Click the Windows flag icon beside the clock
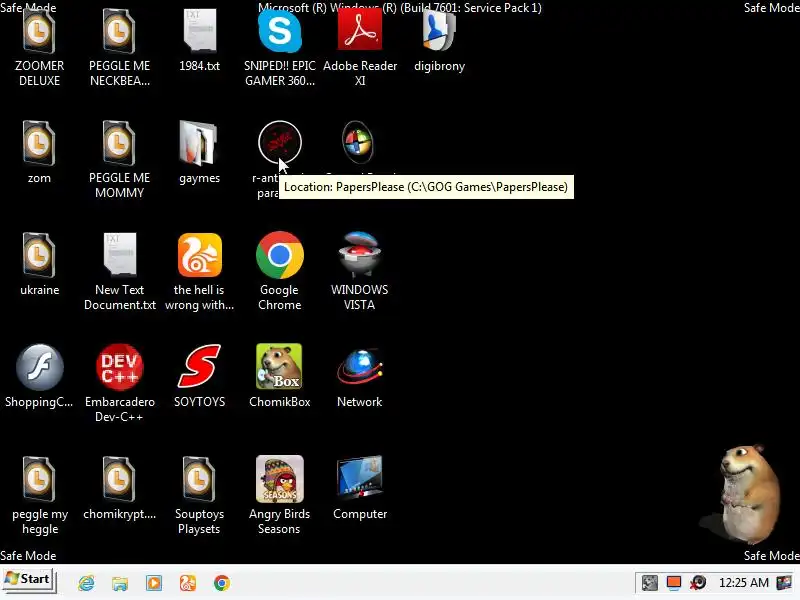800x600 pixels. tap(784, 583)
